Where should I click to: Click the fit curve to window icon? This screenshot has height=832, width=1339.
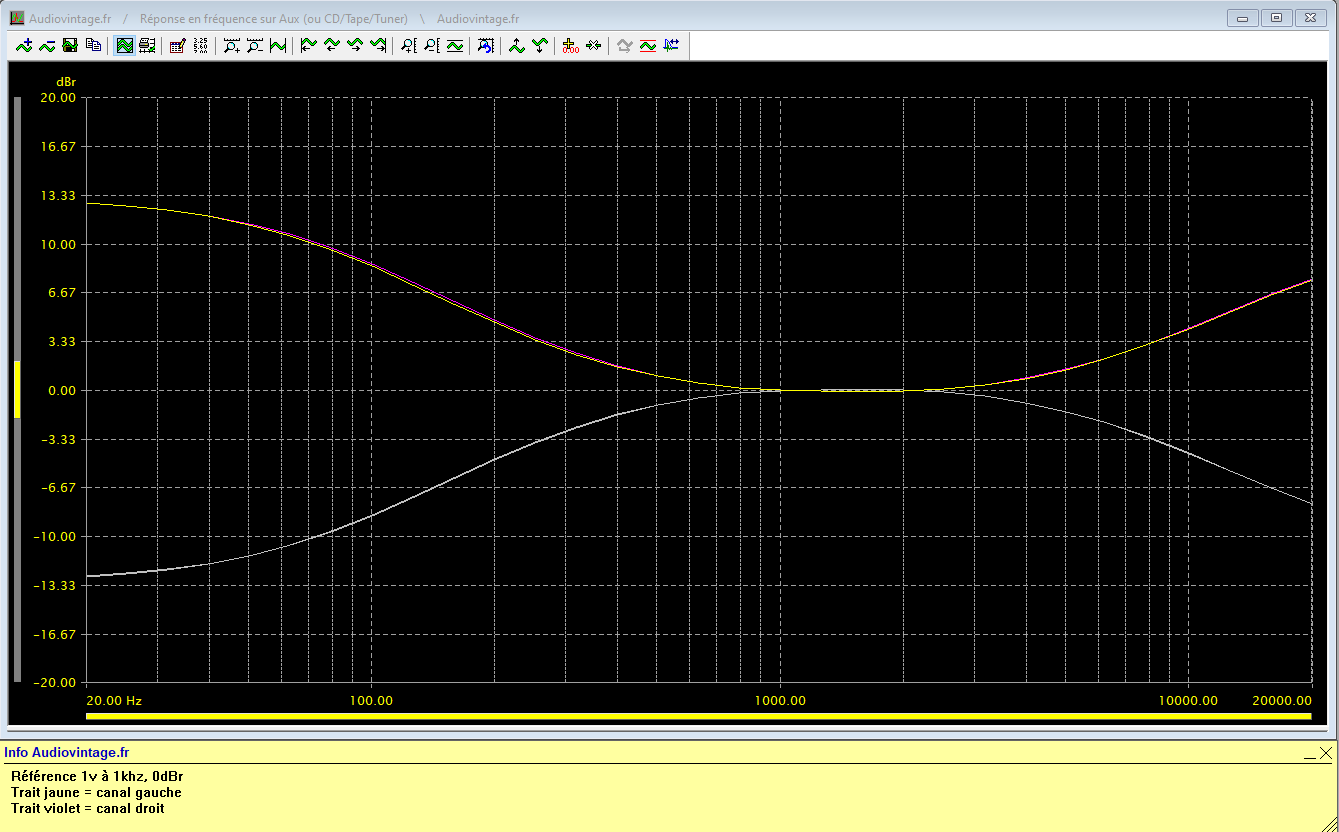pos(278,45)
